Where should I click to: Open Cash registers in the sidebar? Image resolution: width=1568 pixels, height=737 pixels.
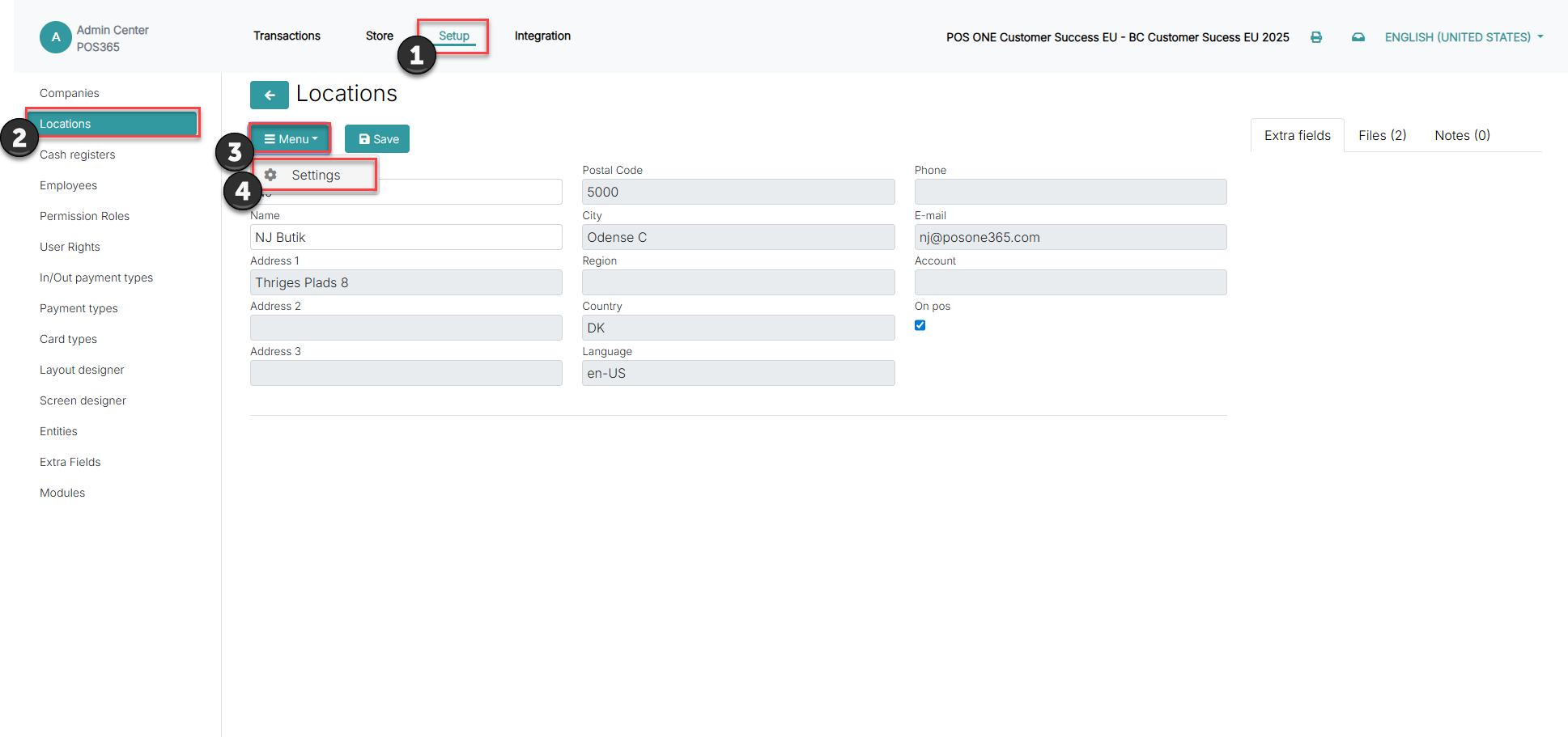78,155
